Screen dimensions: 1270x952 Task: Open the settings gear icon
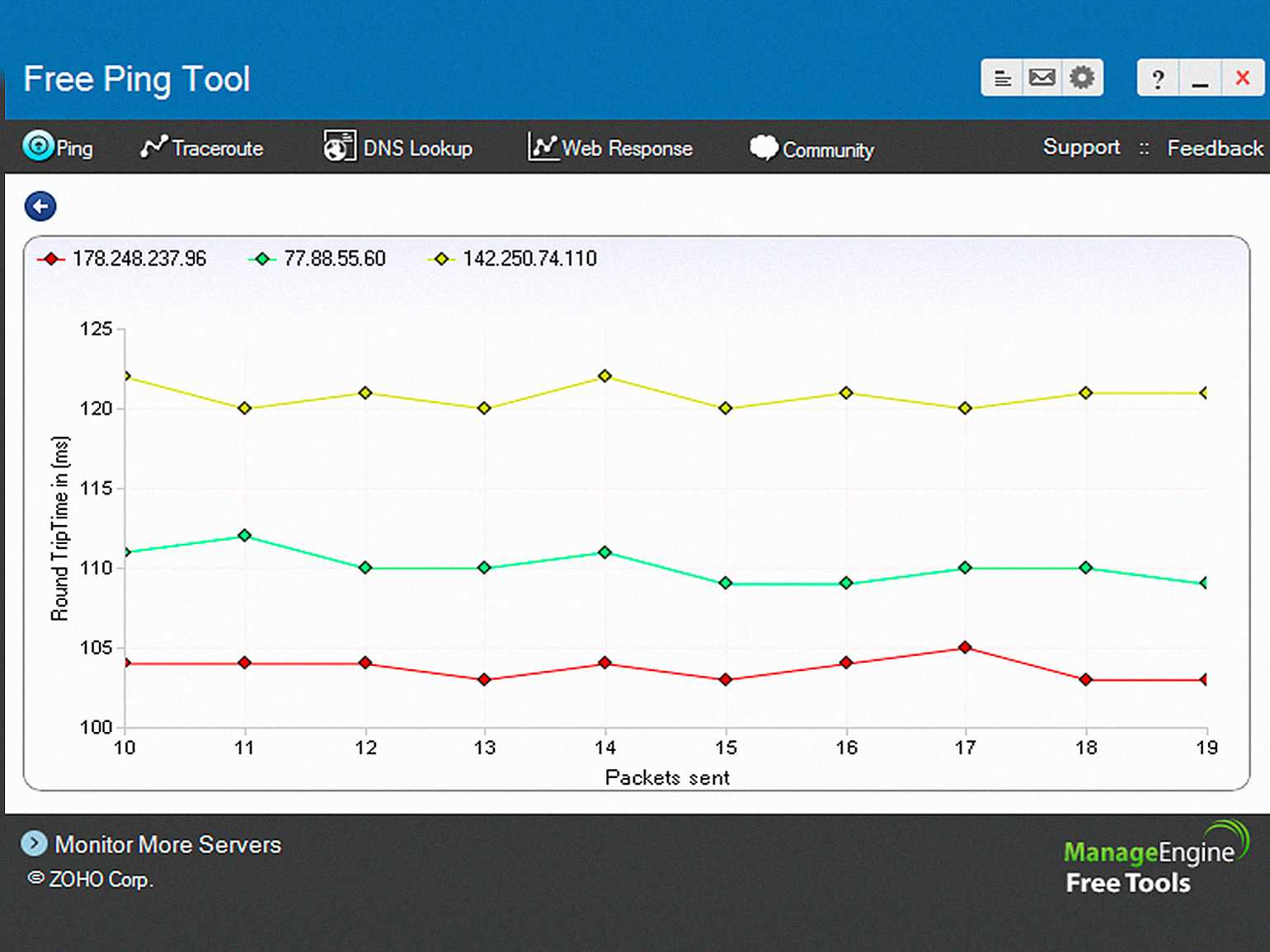1082,78
